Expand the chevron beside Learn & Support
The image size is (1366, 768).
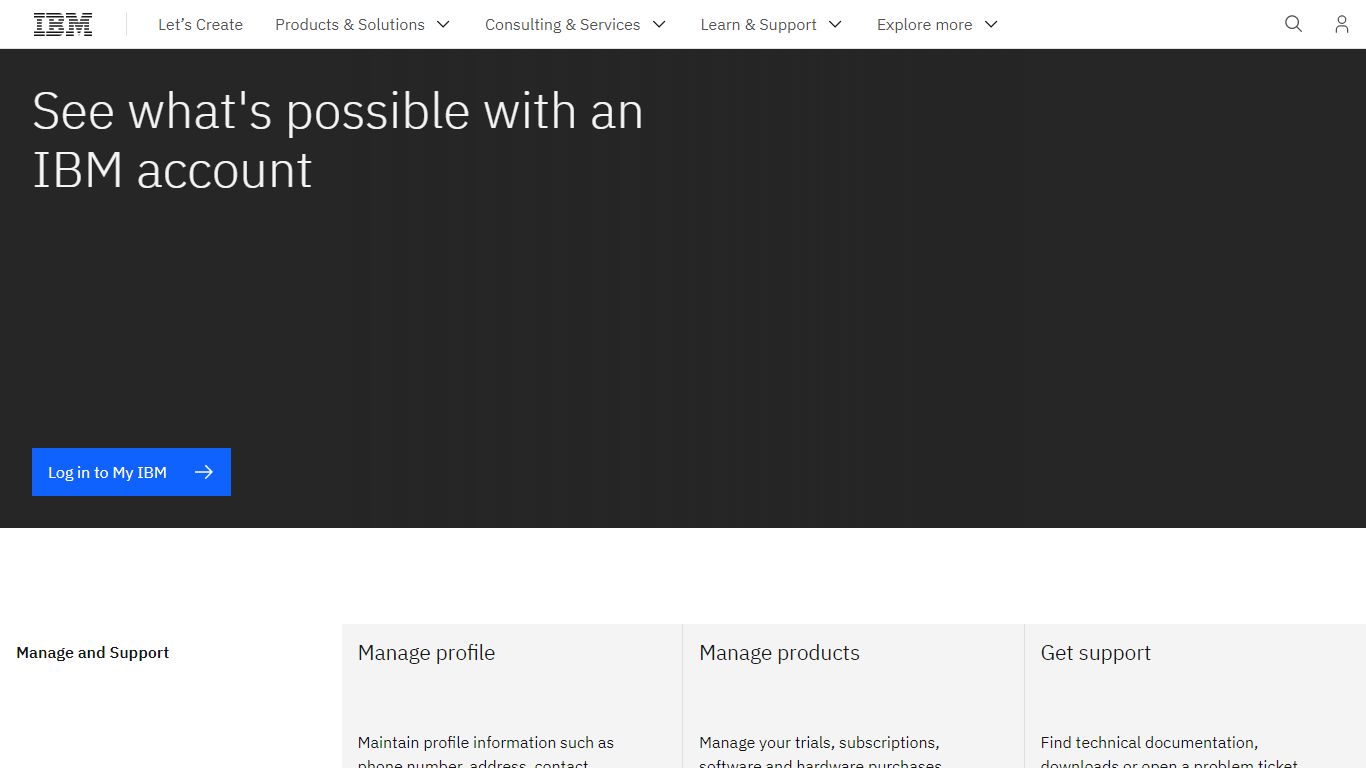(x=835, y=24)
